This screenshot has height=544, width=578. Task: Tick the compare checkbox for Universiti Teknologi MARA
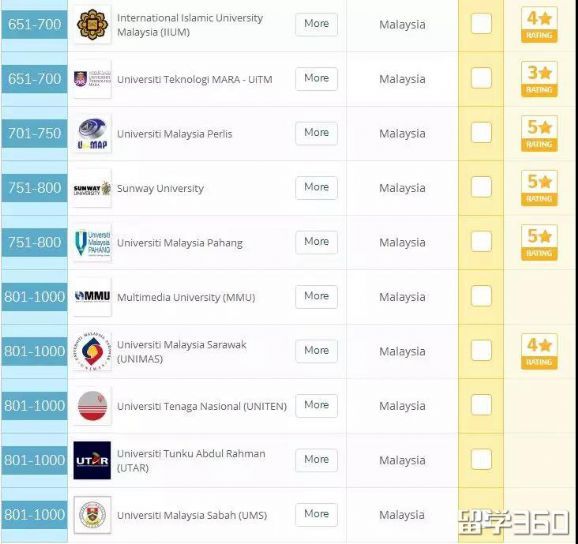(481, 78)
